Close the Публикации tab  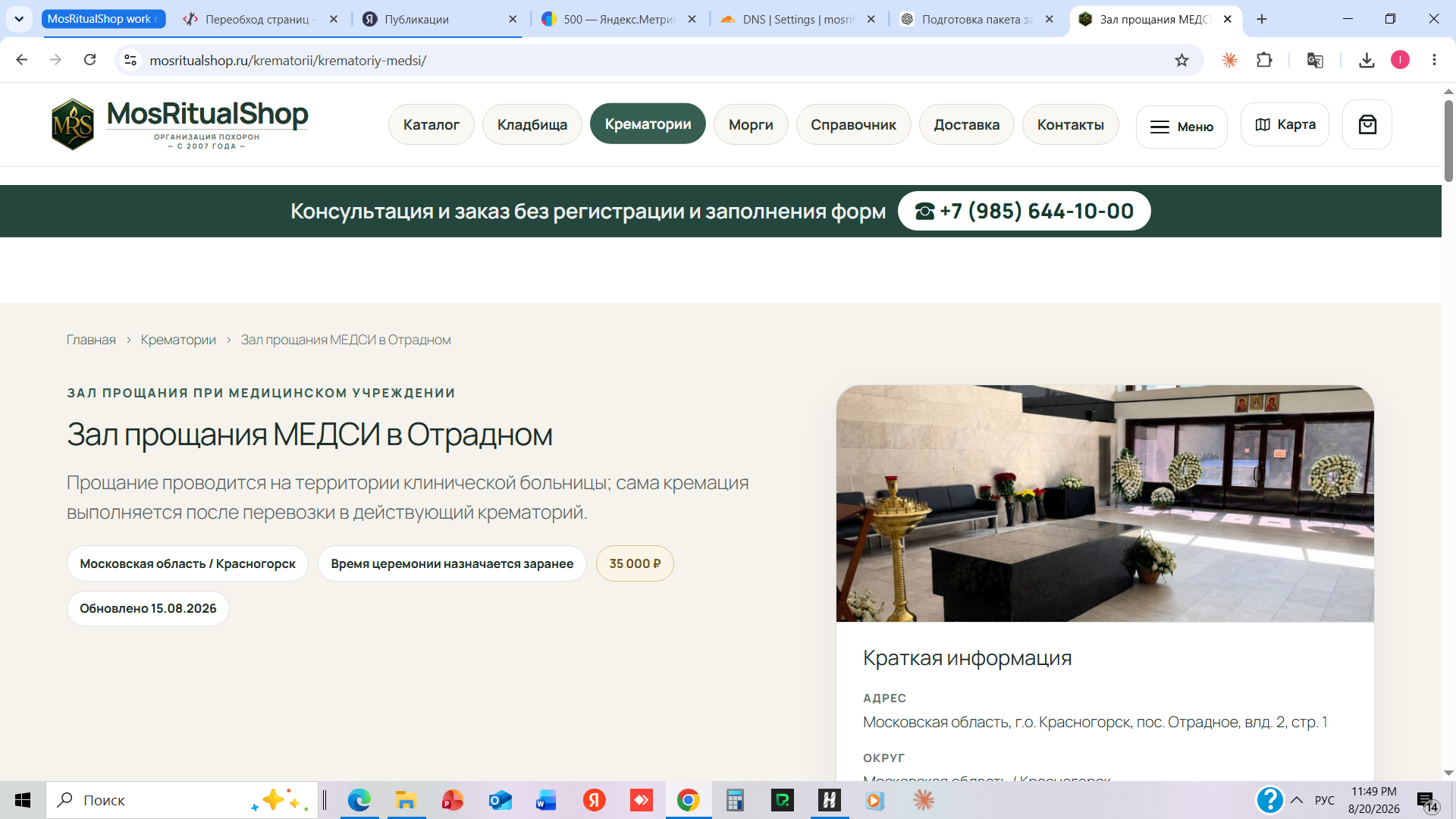[x=513, y=19]
